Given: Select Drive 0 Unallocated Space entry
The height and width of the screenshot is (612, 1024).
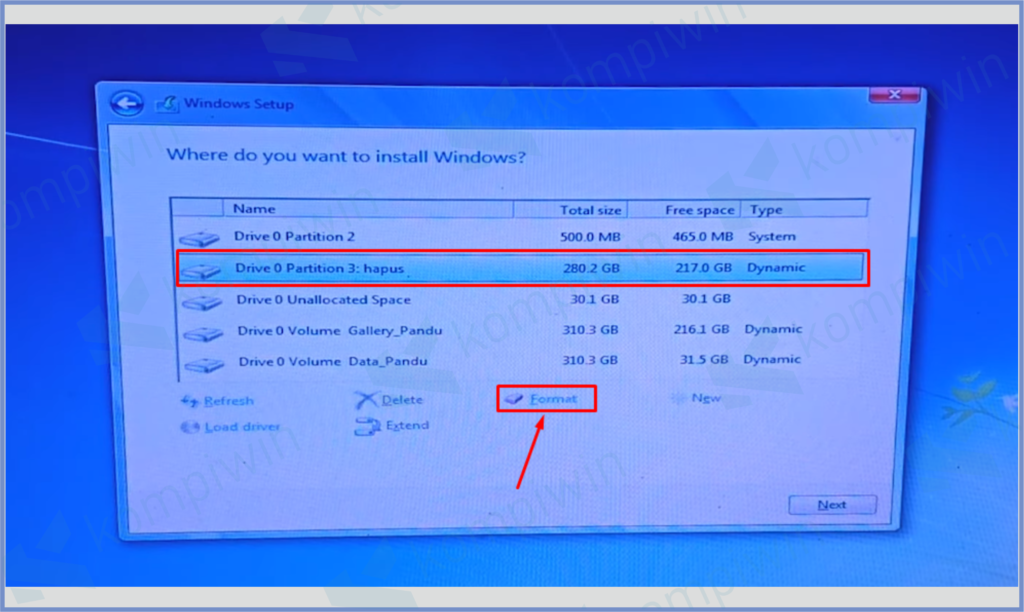Looking at the screenshot, I should 323,300.
